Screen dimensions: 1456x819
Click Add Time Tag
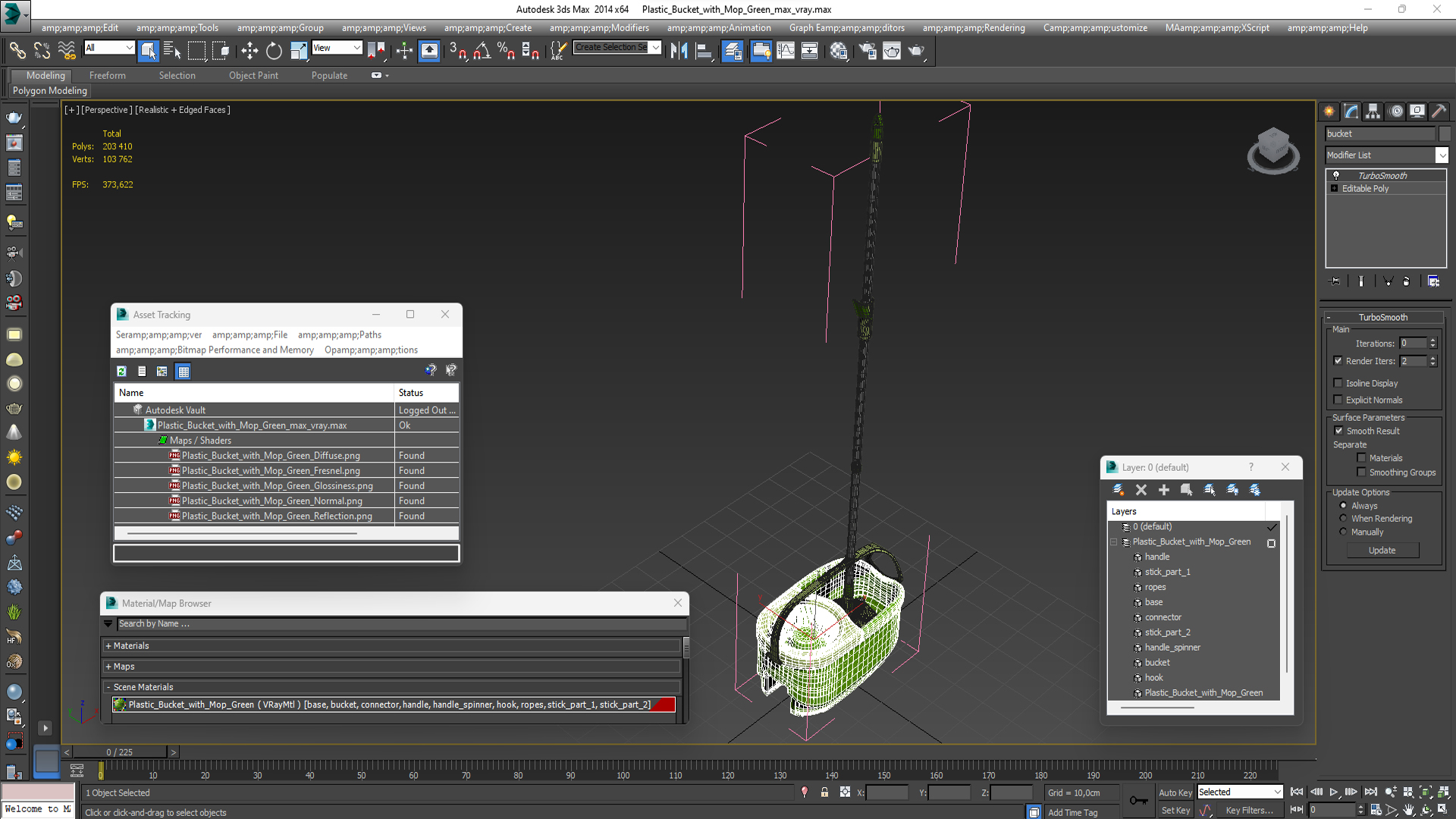pyautogui.click(x=1072, y=812)
